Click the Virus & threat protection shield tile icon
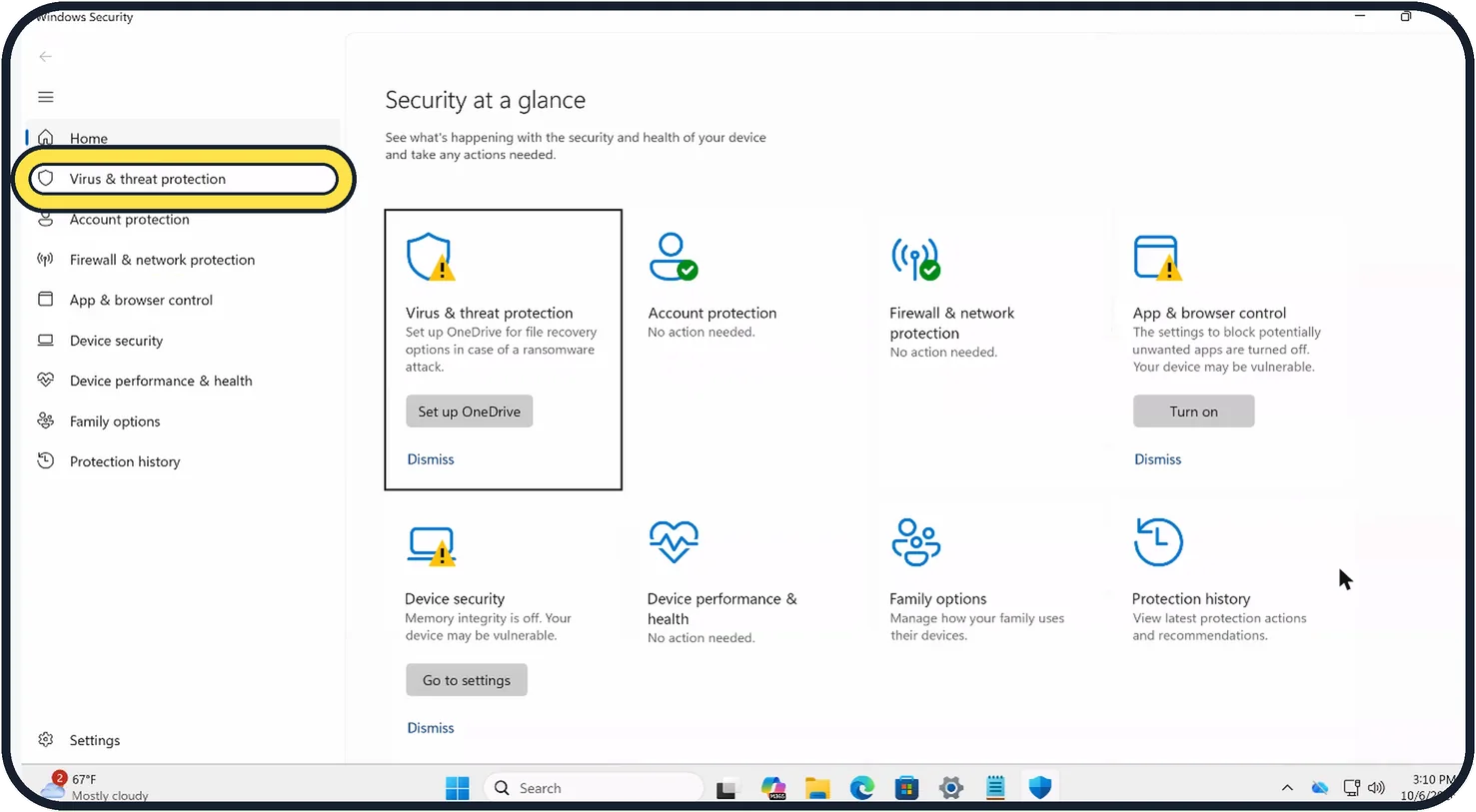Viewport: 1476px width, 812px height. [431, 258]
